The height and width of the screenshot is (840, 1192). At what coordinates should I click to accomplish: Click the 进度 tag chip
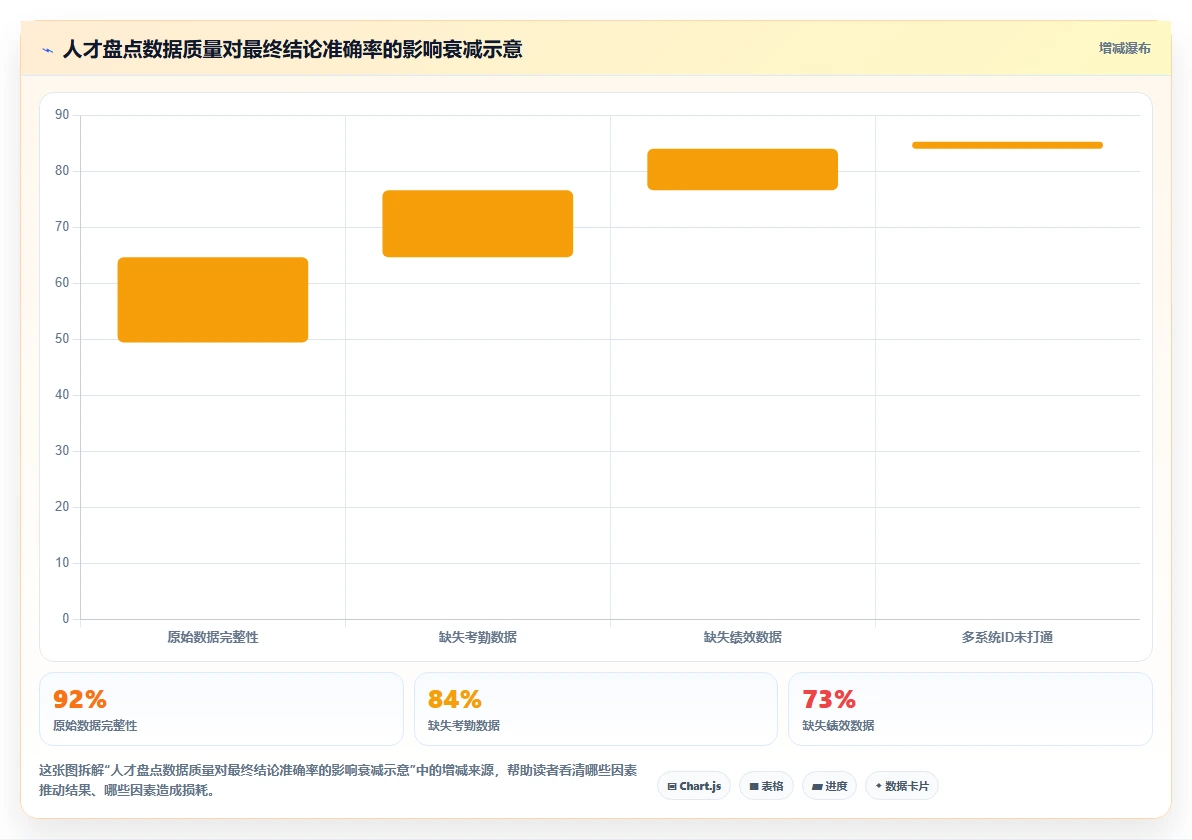(x=829, y=786)
